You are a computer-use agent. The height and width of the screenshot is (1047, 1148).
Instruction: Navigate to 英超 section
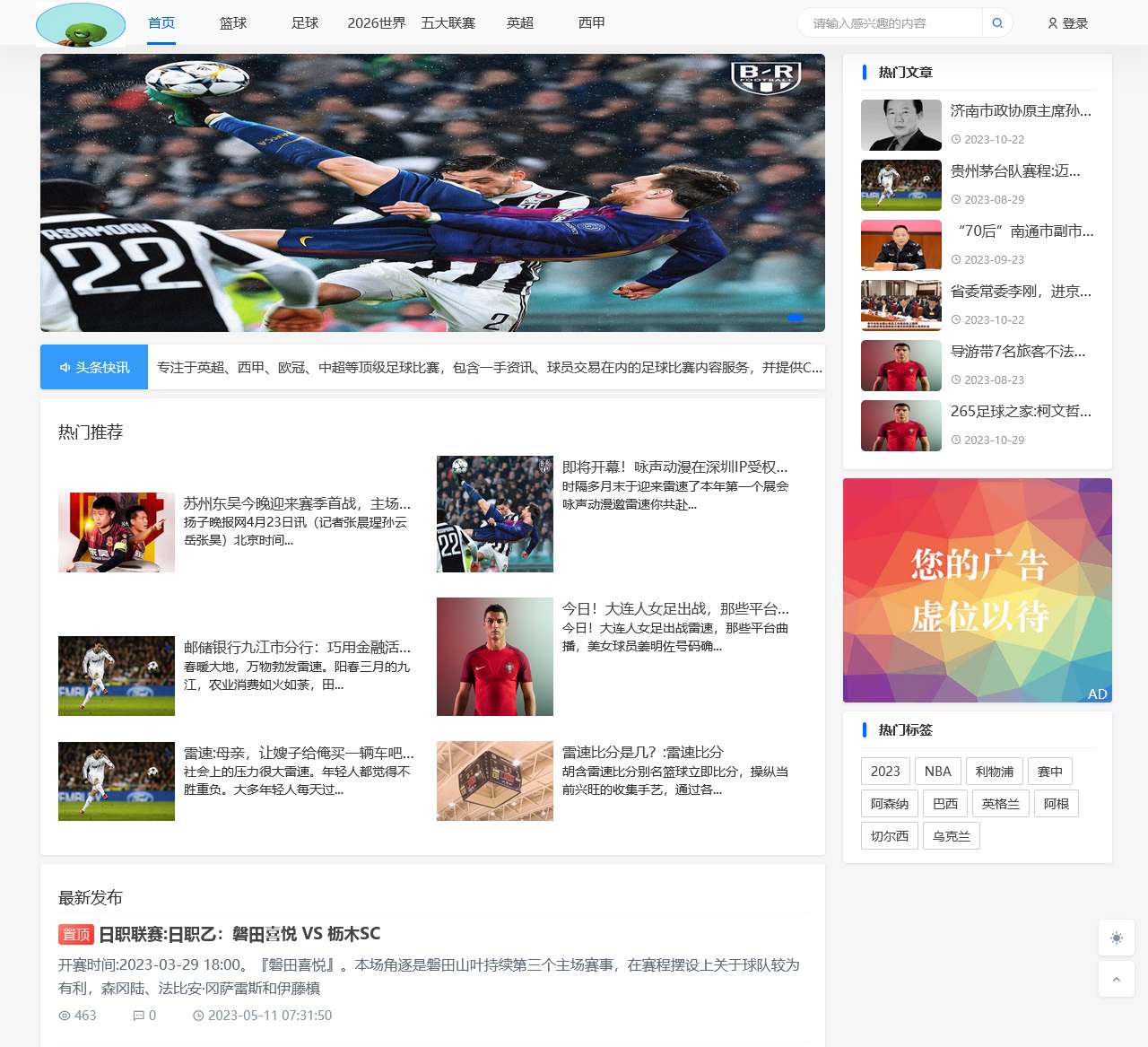point(520,23)
